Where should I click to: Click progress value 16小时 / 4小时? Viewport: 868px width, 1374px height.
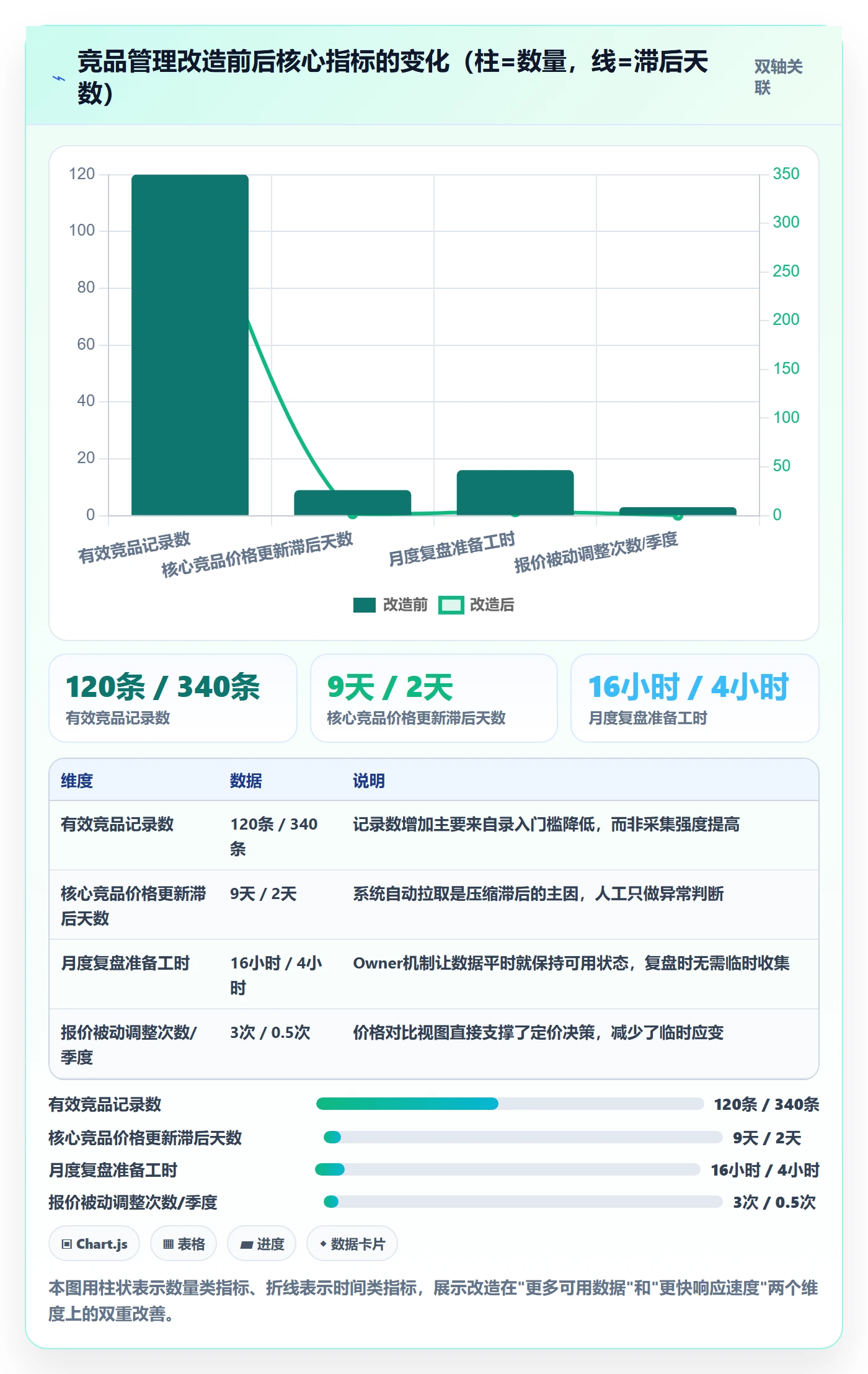coord(765,1170)
